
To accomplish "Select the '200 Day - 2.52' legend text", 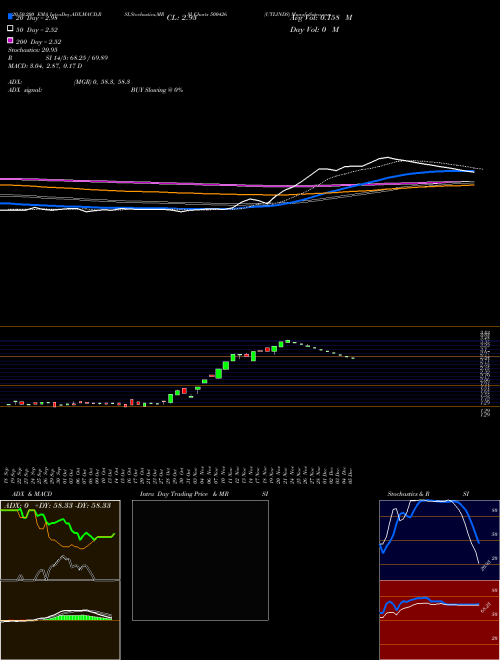I will tap(38, 42).
